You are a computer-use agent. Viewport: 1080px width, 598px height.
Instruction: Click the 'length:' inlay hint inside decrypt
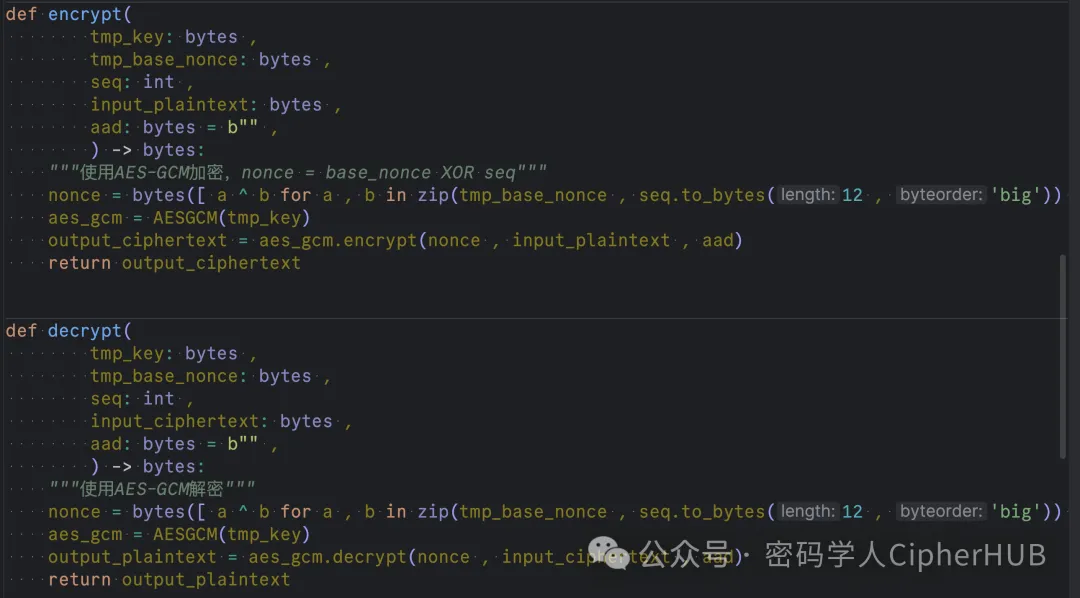[x=808, y=511]
